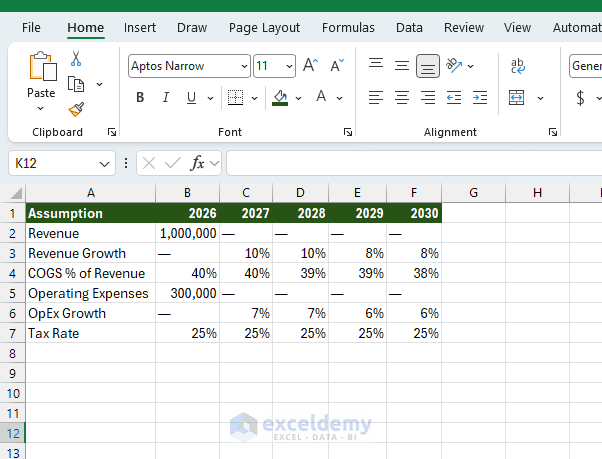
Task: Switch to the Page Layout tab
Action: click(265, 28)
